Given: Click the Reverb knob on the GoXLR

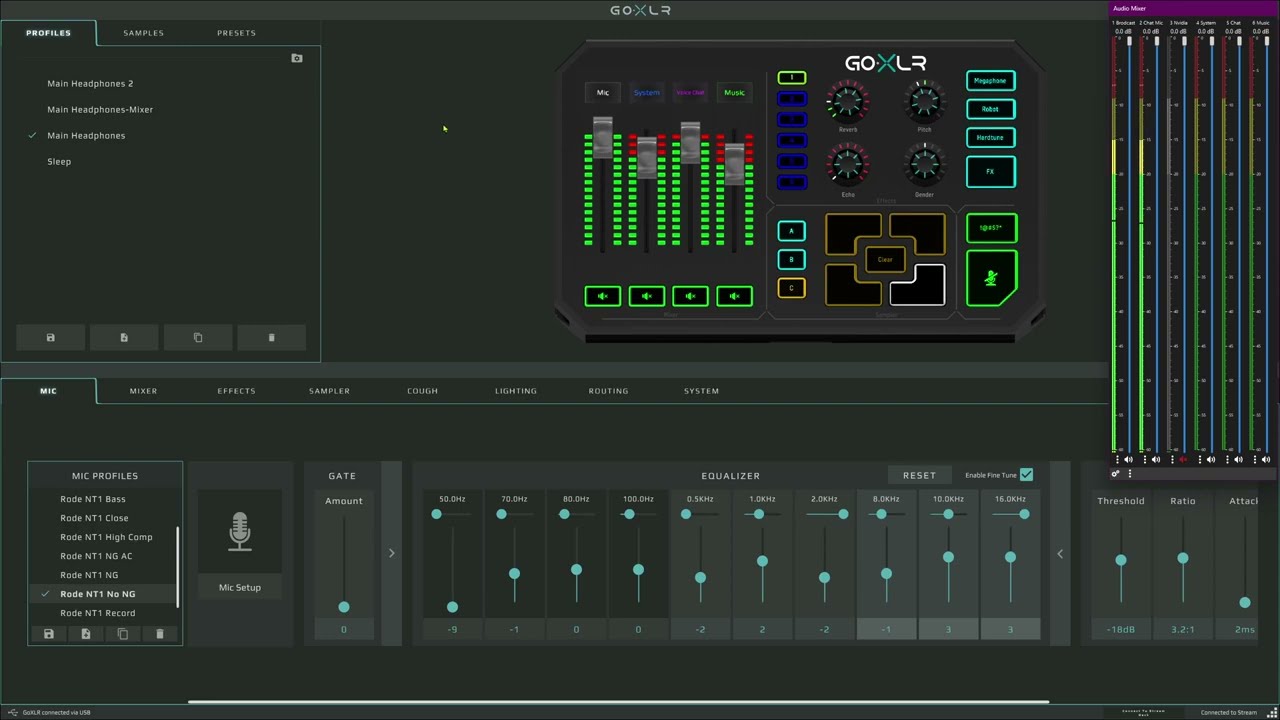Looking at the screenshot, I should pos(848,102).
